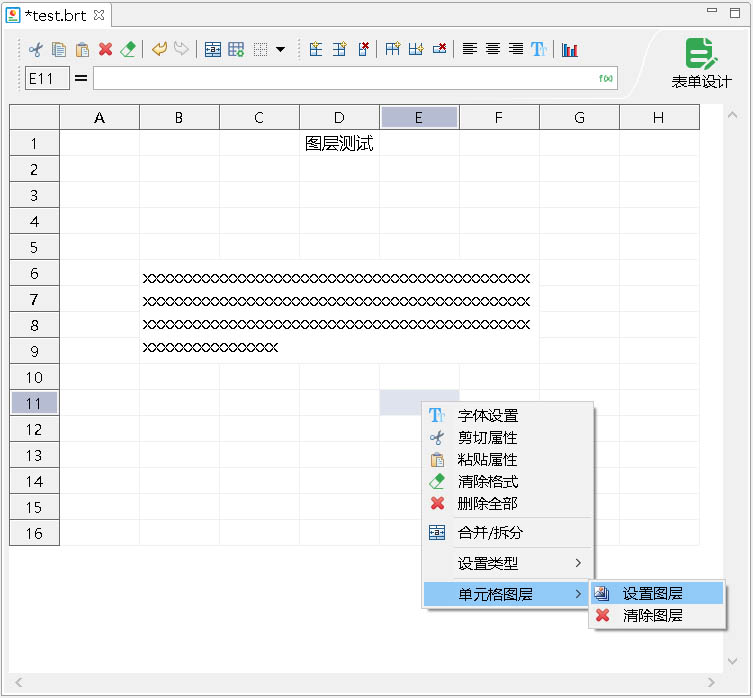The height and width of the screenshot is (698, 753).
Task: Select 字体设置 in the context menu
Action: pos(488,415)
